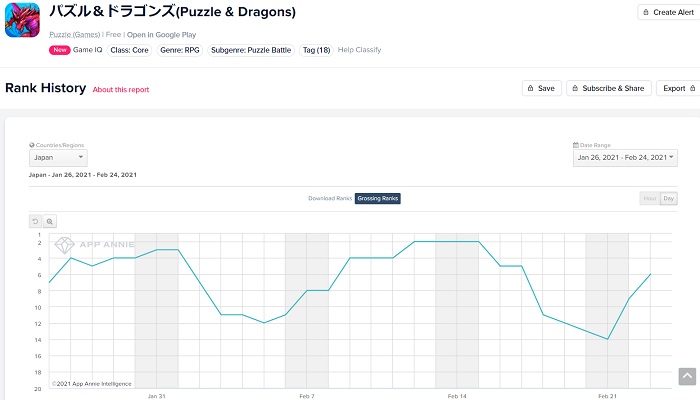700x400 pixels.
Task: Select the Genre: RPG tag
Action: click(180, 50)
